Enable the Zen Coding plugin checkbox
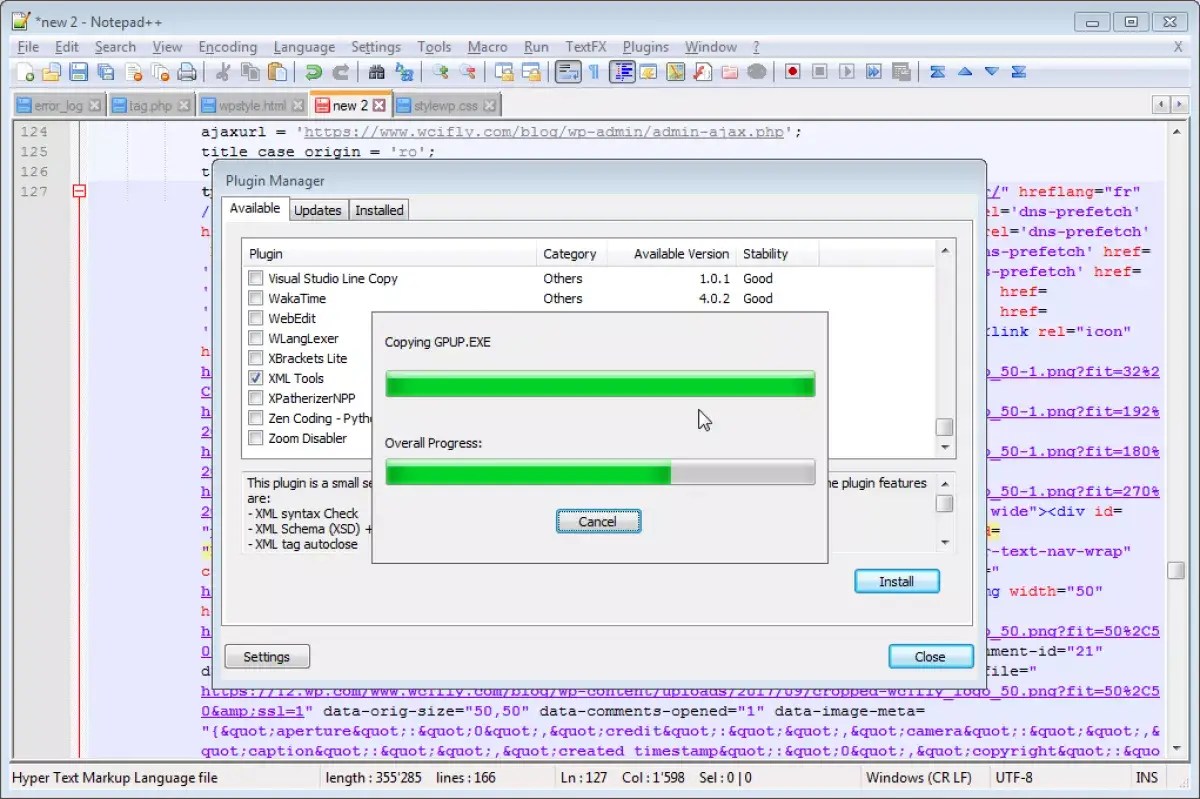Image resolution: width=1200 pixels, height=799 pixels. tap(255, 418)
